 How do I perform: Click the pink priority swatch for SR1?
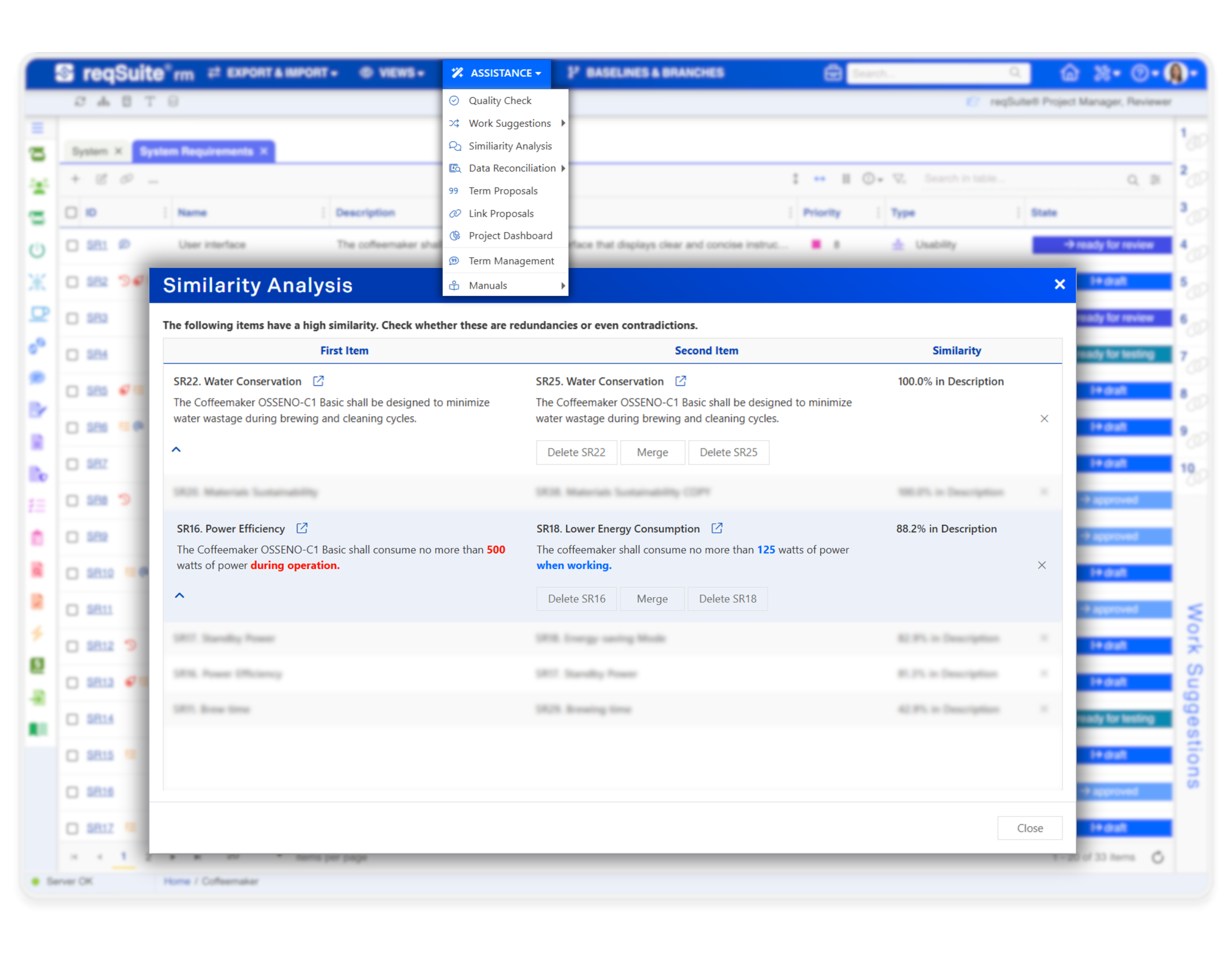(817, 245)
